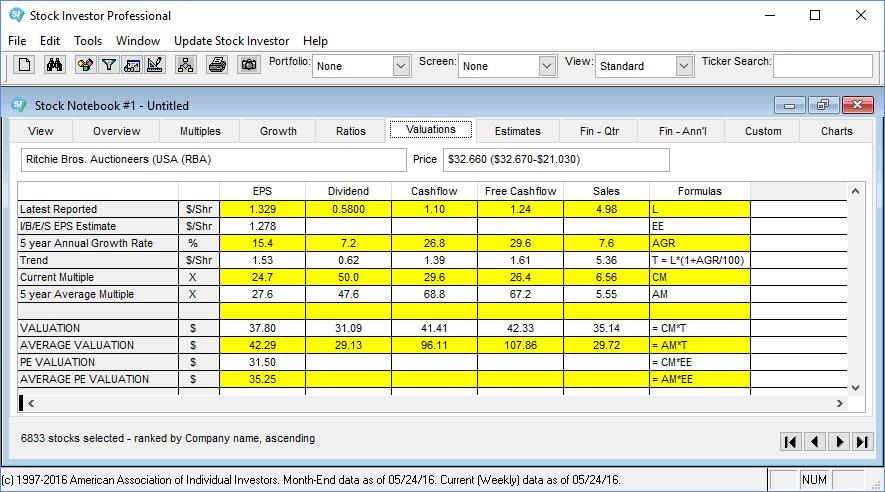The image size is (885, 492).
Task: Open the binoculars Find tool
Action: pos(54,65)
